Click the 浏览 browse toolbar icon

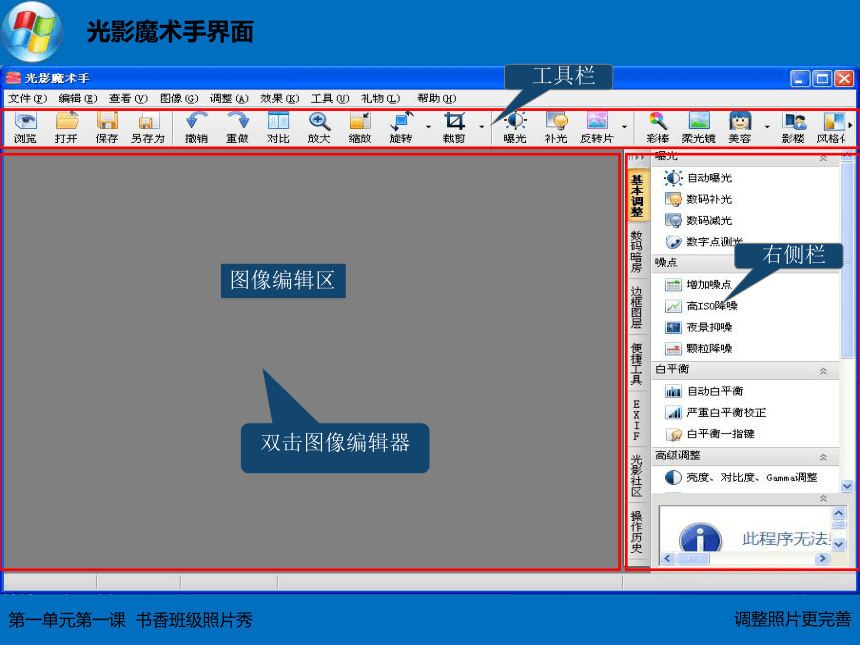pos(25,127)
